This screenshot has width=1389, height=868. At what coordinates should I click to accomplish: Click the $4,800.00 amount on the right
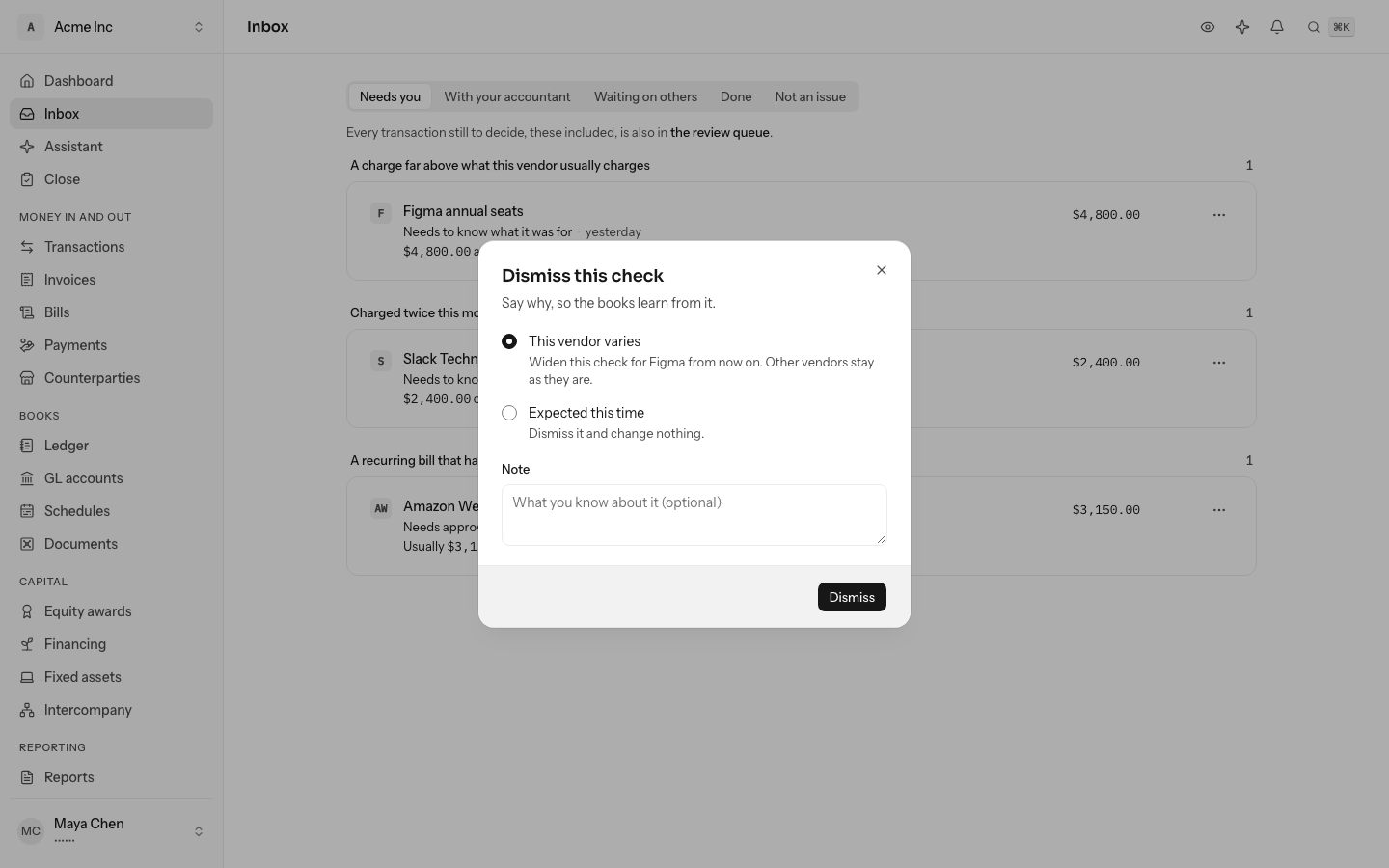tap(1106, 215)
